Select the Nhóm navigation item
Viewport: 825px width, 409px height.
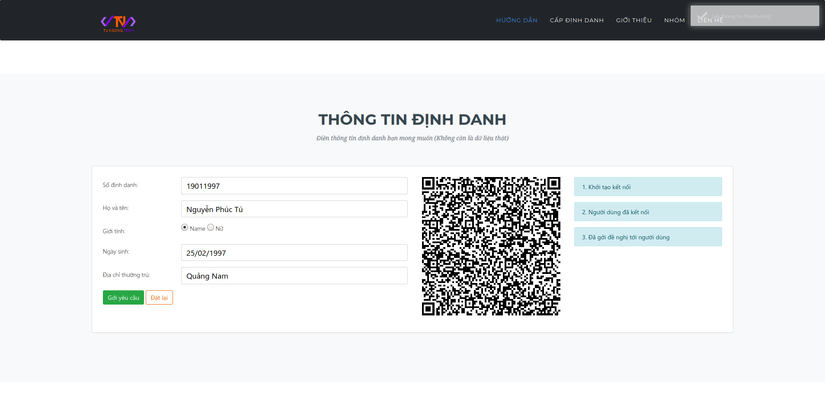coord(675,21)
